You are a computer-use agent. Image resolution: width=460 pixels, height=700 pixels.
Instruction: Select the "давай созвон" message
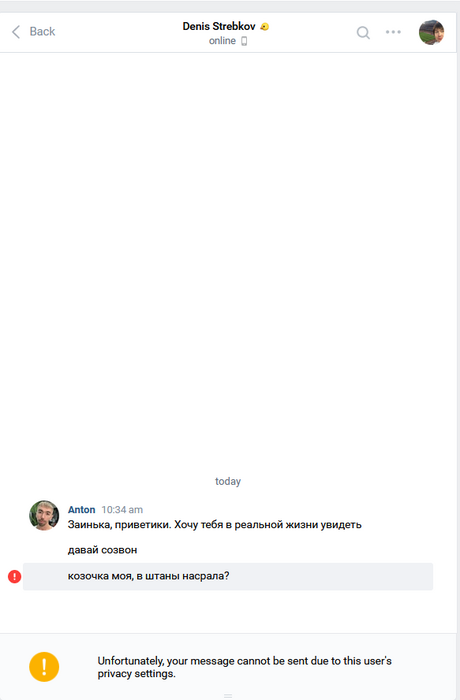(x=102, y=550)
